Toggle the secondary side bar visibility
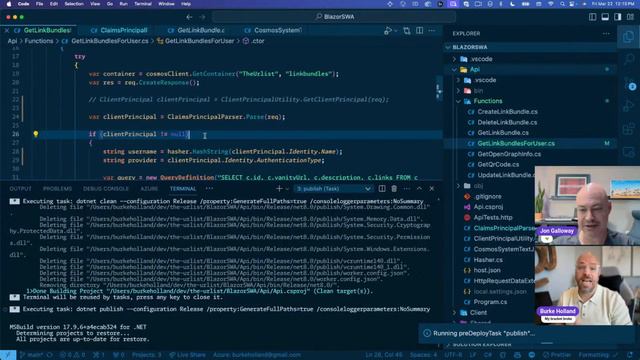 pos(618,17)
